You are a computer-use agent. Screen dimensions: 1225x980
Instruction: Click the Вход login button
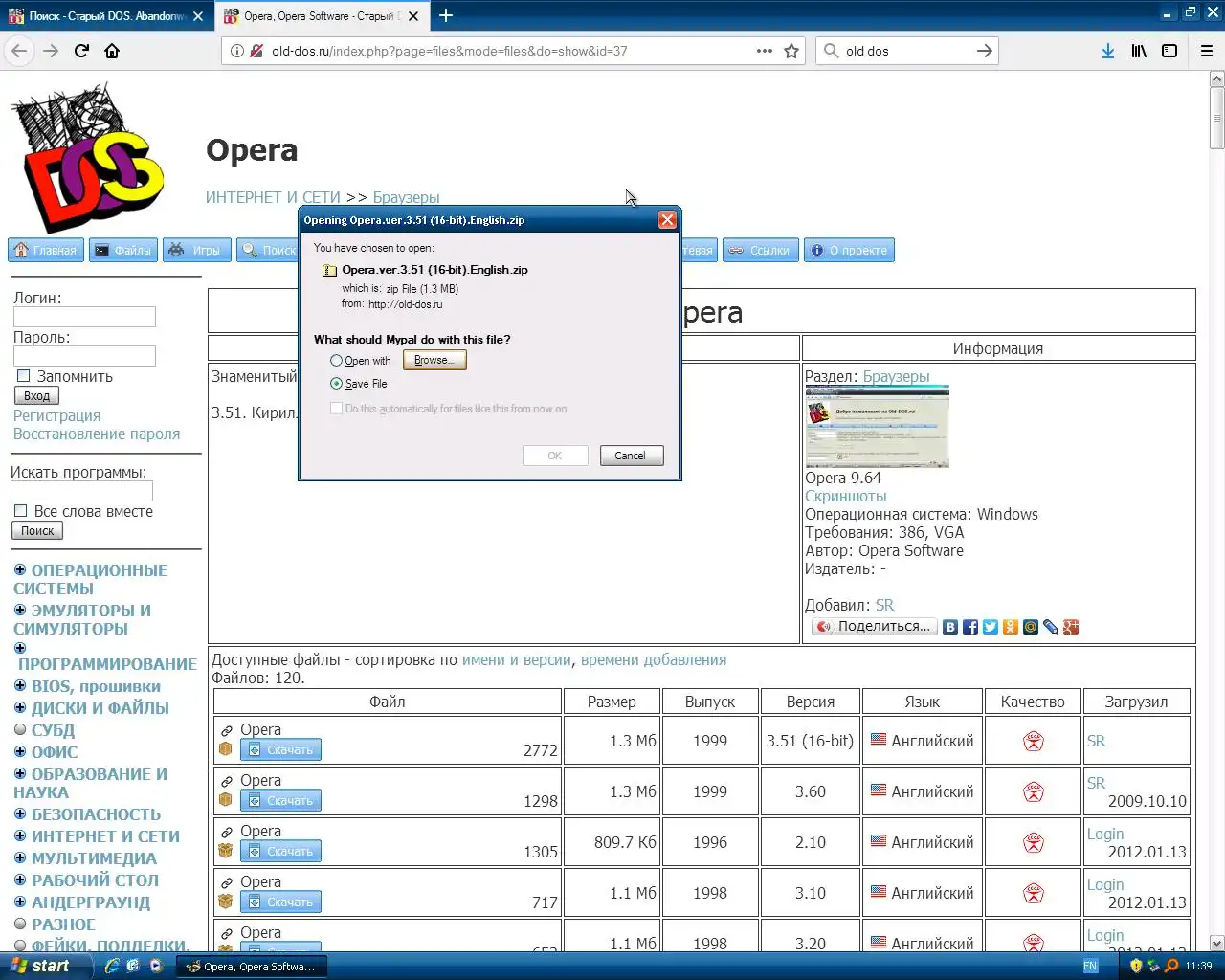[x=37, y=395]
